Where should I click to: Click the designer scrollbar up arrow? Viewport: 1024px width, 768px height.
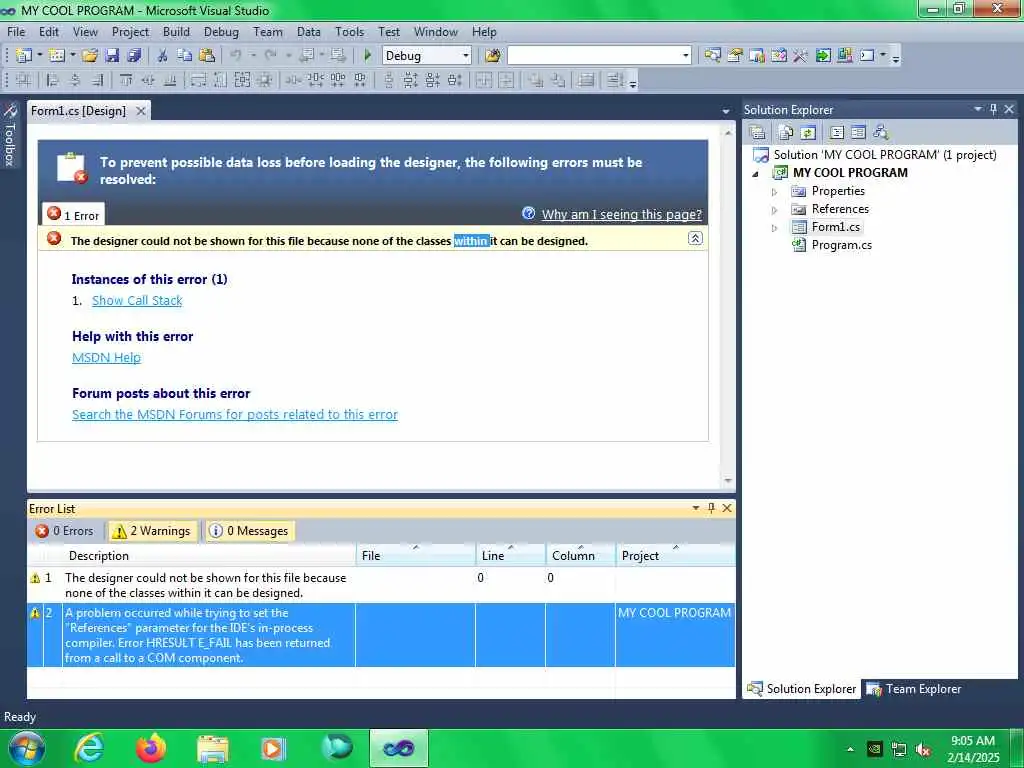pyautogui.click(x=728, y=133)
